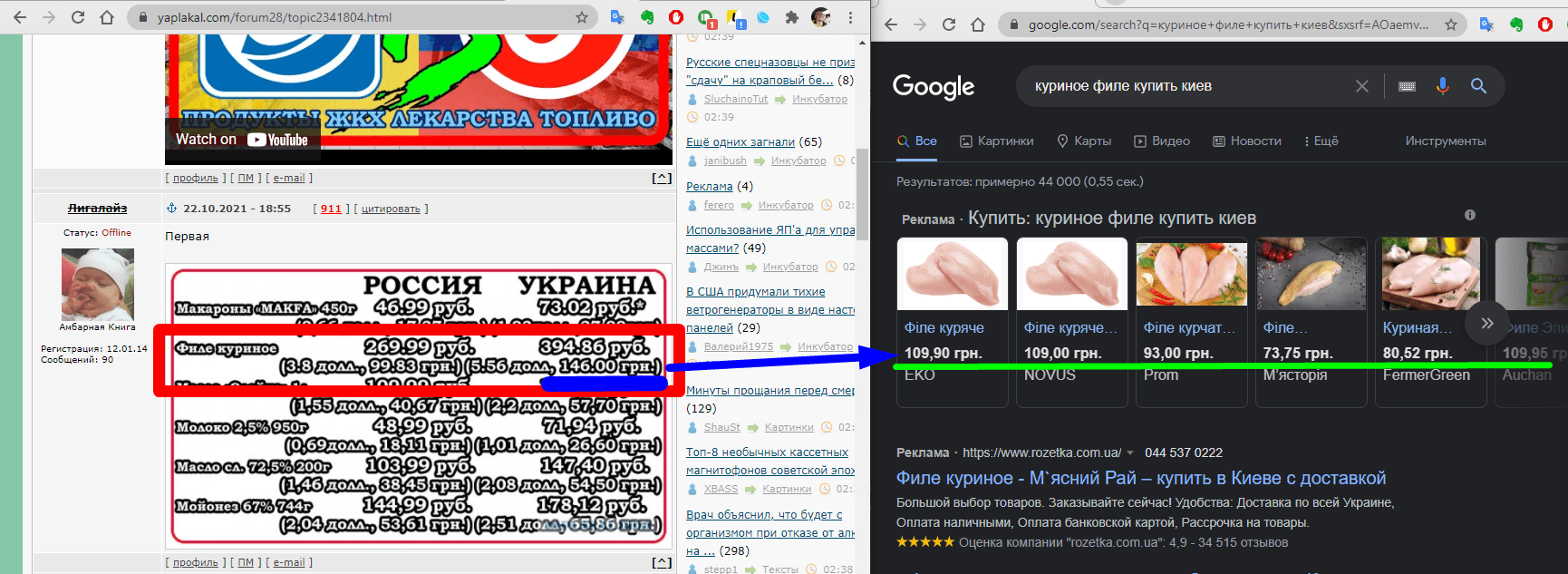Go back in the Google browser window

(891, 24)
